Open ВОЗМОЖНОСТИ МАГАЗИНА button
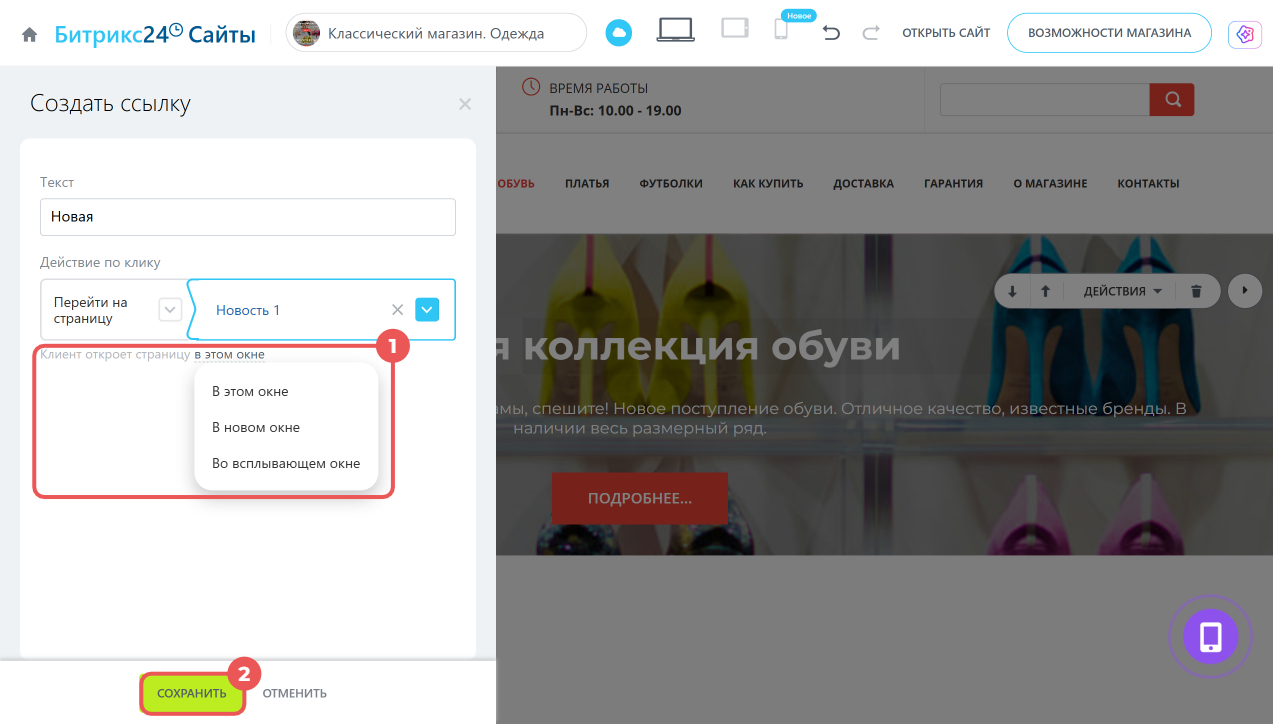 click(1109, 33)
